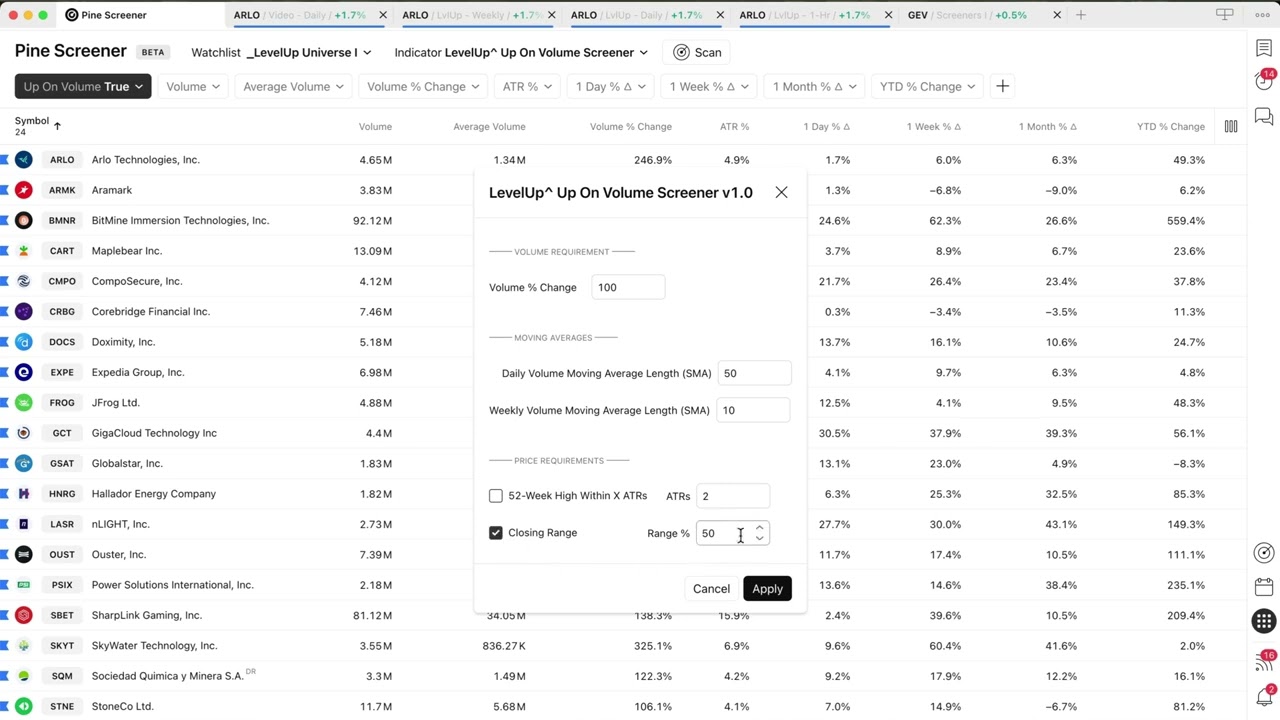
Task: Open column settings icon beside YTD % Change header
Action: (1231, 126)
